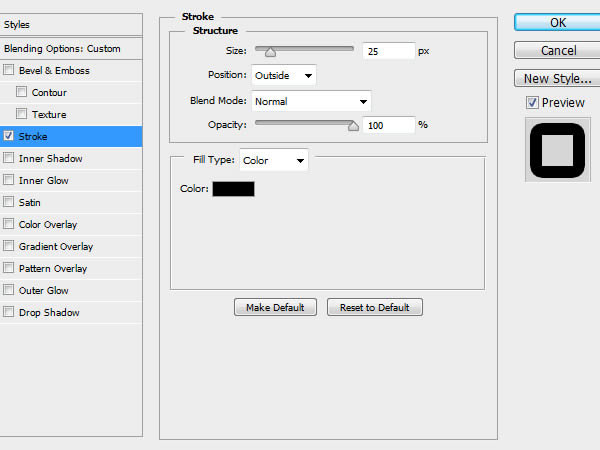
Task: Uncheck the Stroke effect checkbox
Action: [x=8, y=136]
